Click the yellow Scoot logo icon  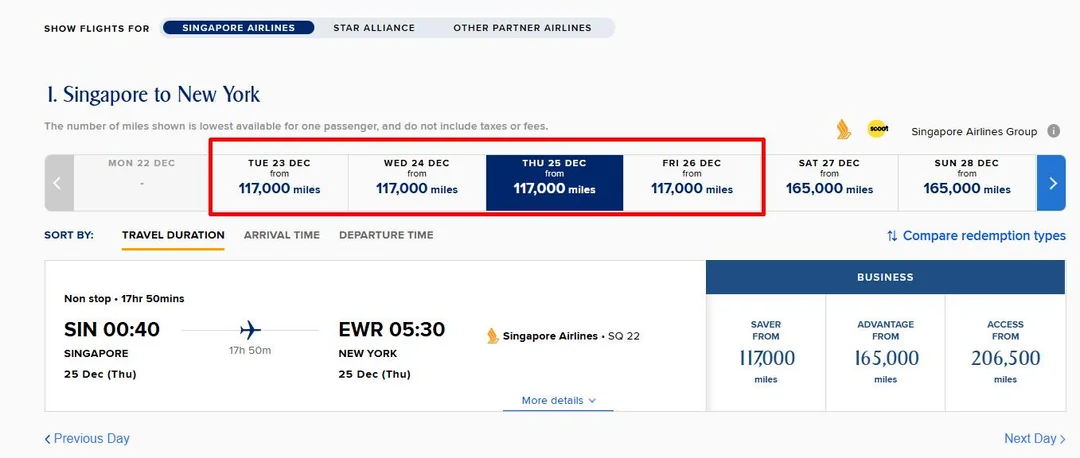pos(877,129)
